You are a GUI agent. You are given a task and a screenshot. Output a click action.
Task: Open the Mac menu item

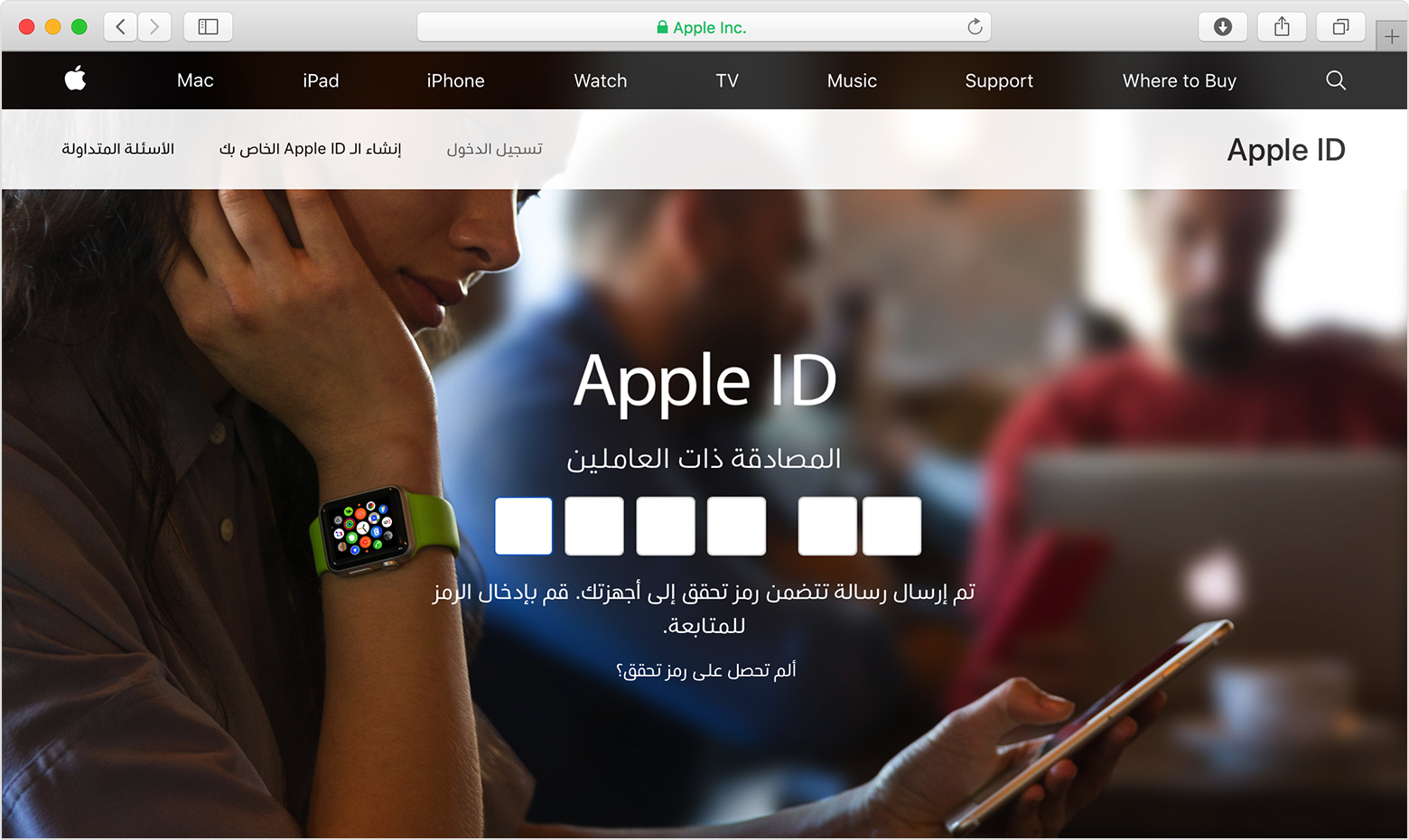[x=195, y=80]
